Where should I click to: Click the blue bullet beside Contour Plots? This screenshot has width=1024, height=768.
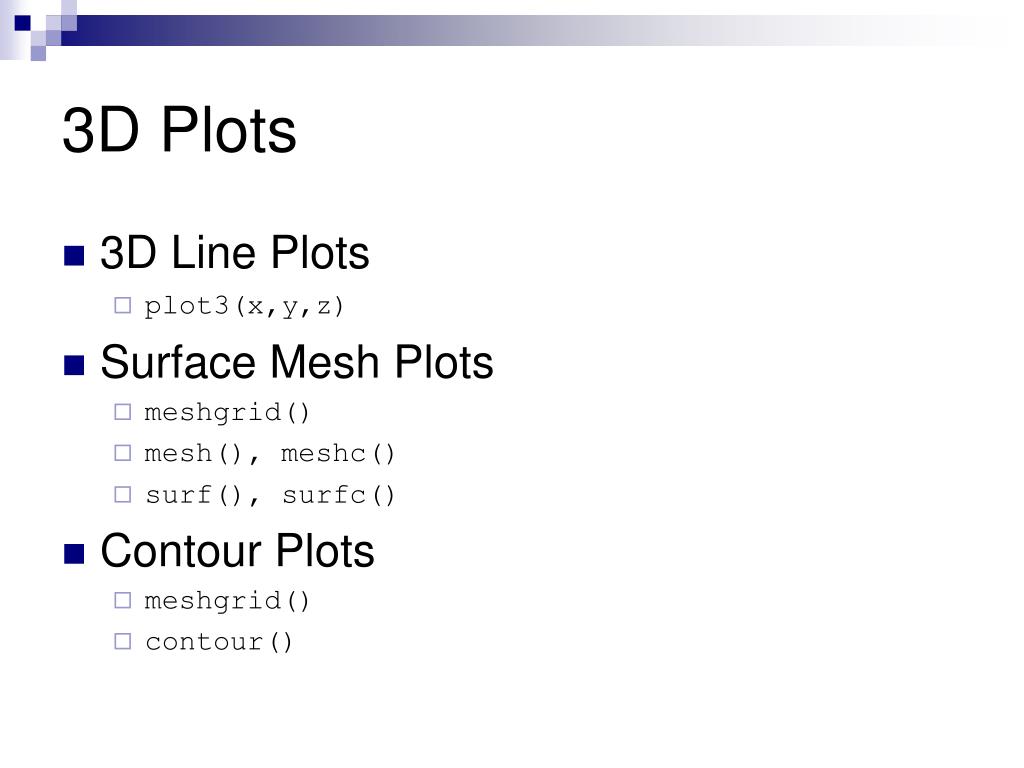[74, 553]
